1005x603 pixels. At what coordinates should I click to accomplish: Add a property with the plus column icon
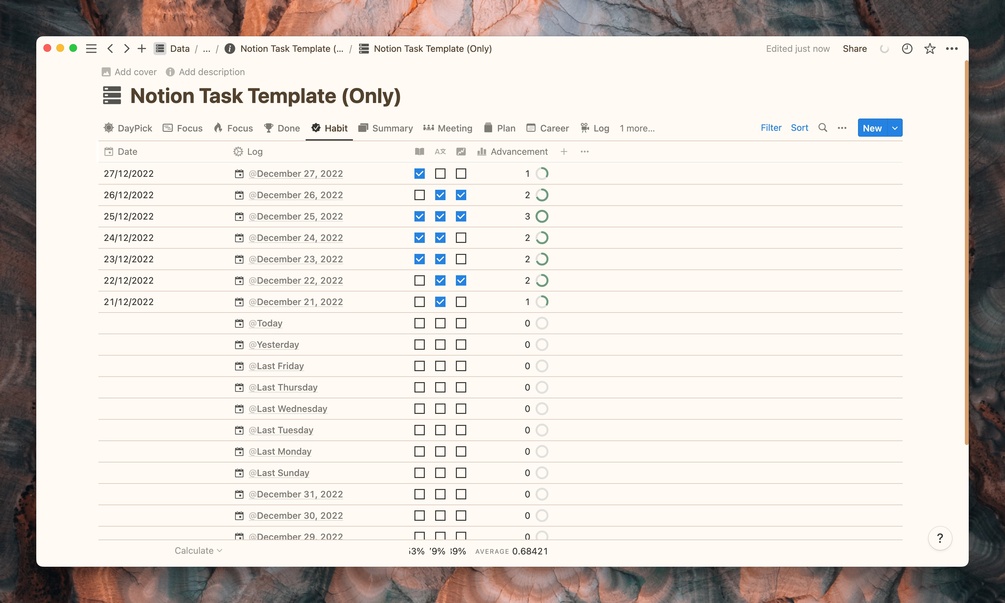click(x=564, y=152)
